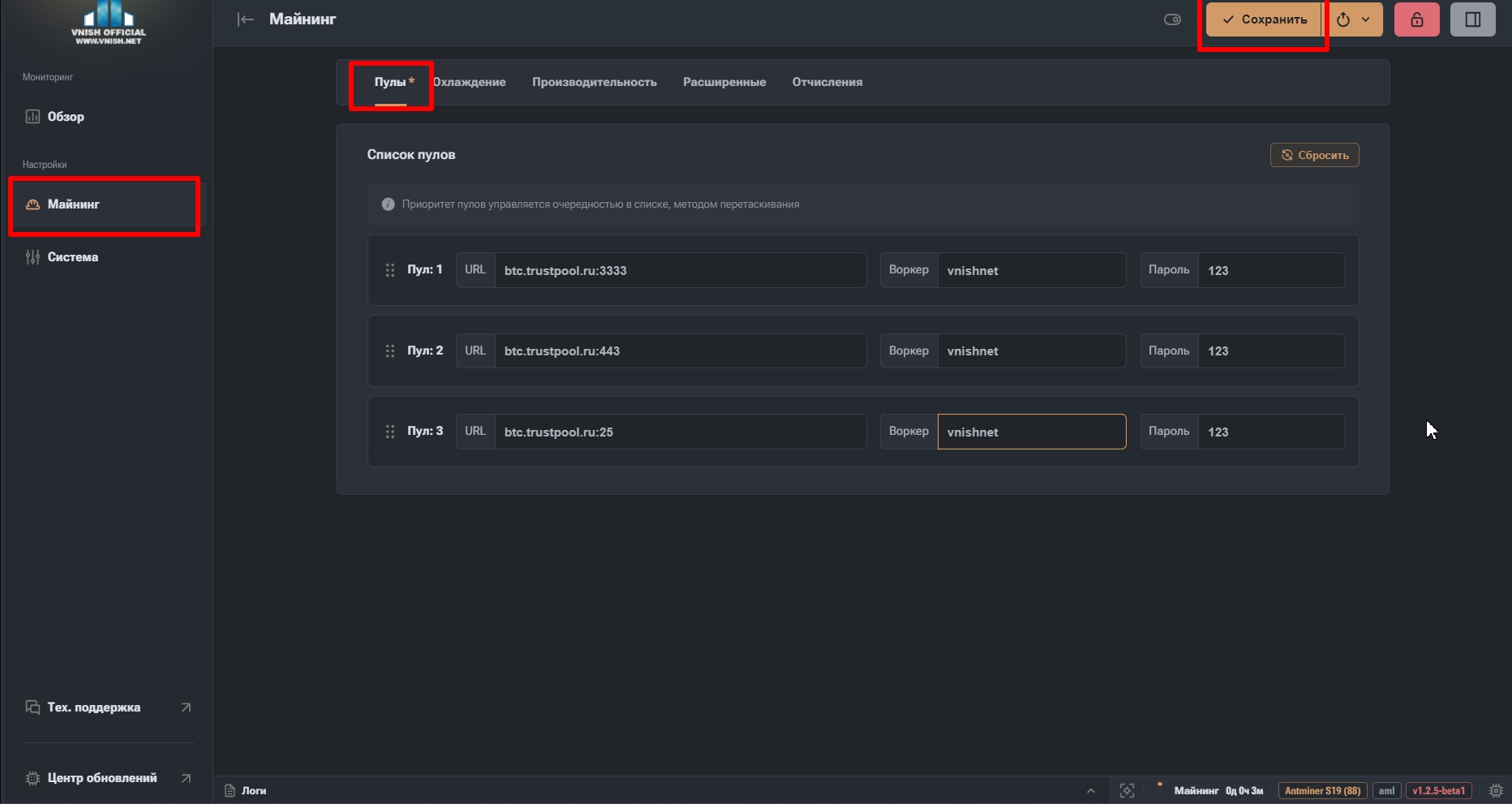Click the chip icon in the status bar

(x=1496, y=790)
